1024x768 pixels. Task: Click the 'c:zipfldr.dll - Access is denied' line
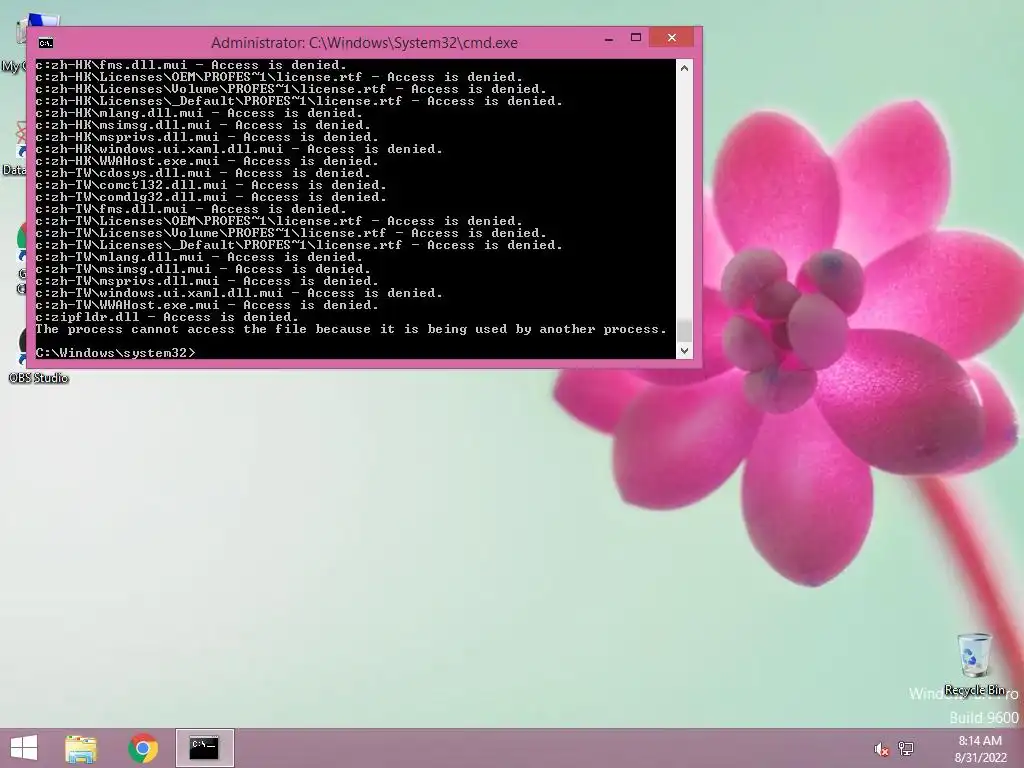(167, 317)
